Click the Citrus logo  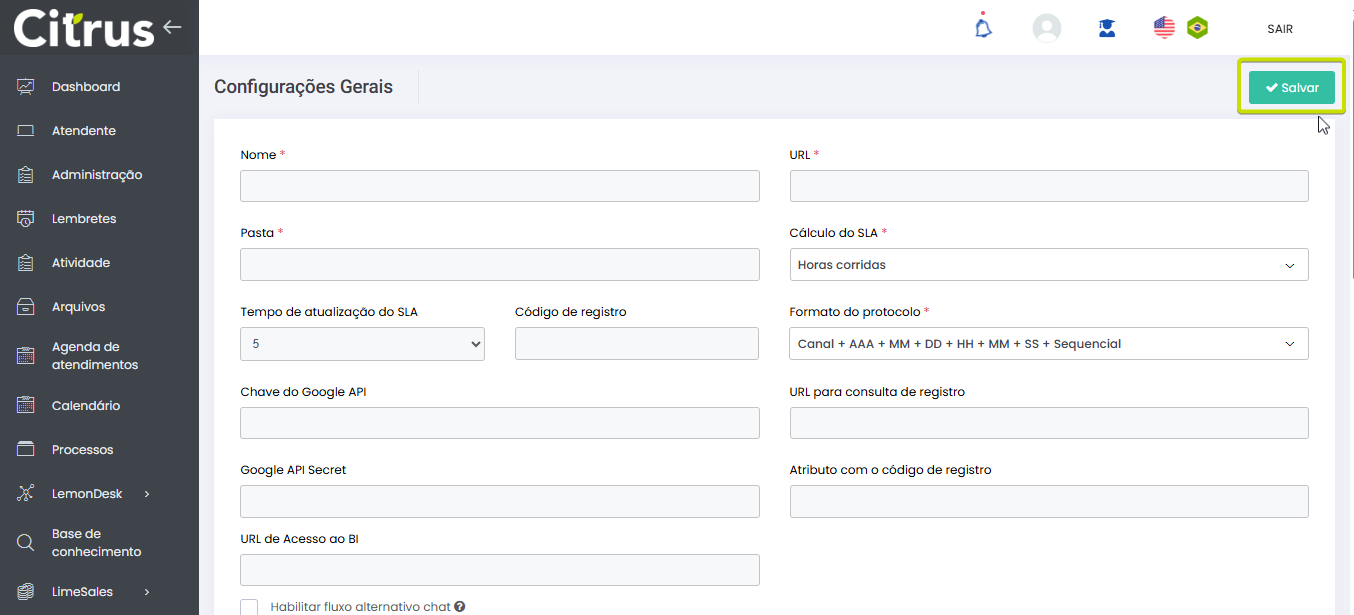pyautogui.click(x=83, y=28)
